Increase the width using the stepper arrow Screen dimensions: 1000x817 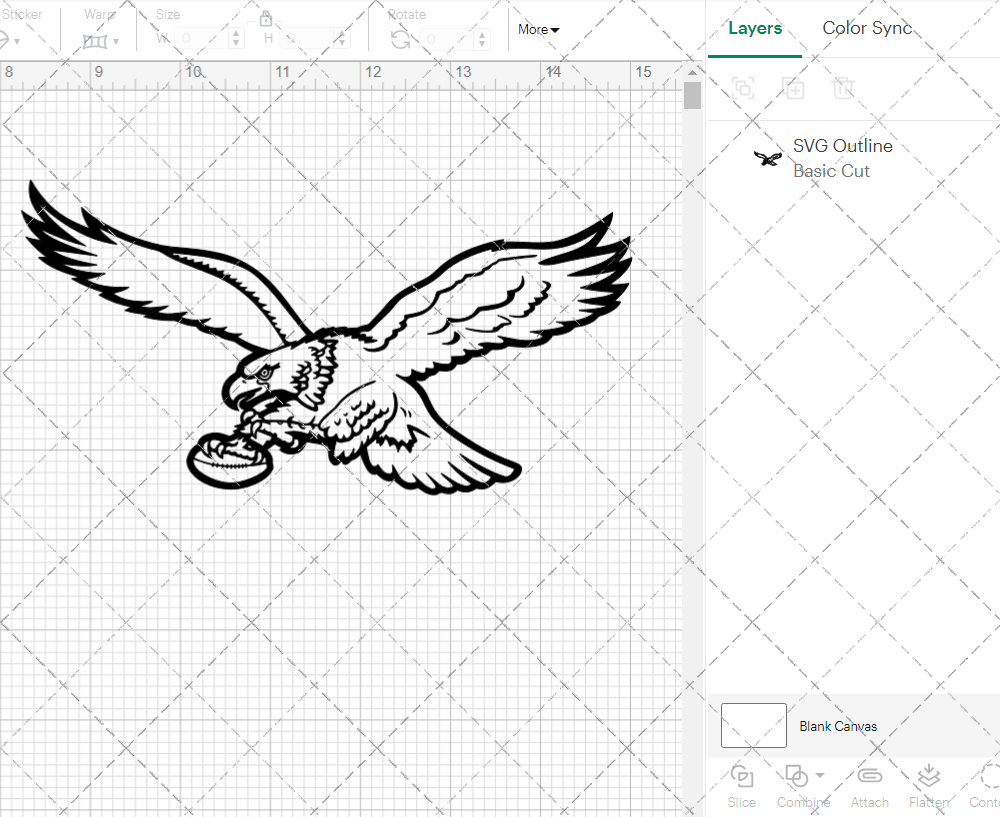point(236,35)
